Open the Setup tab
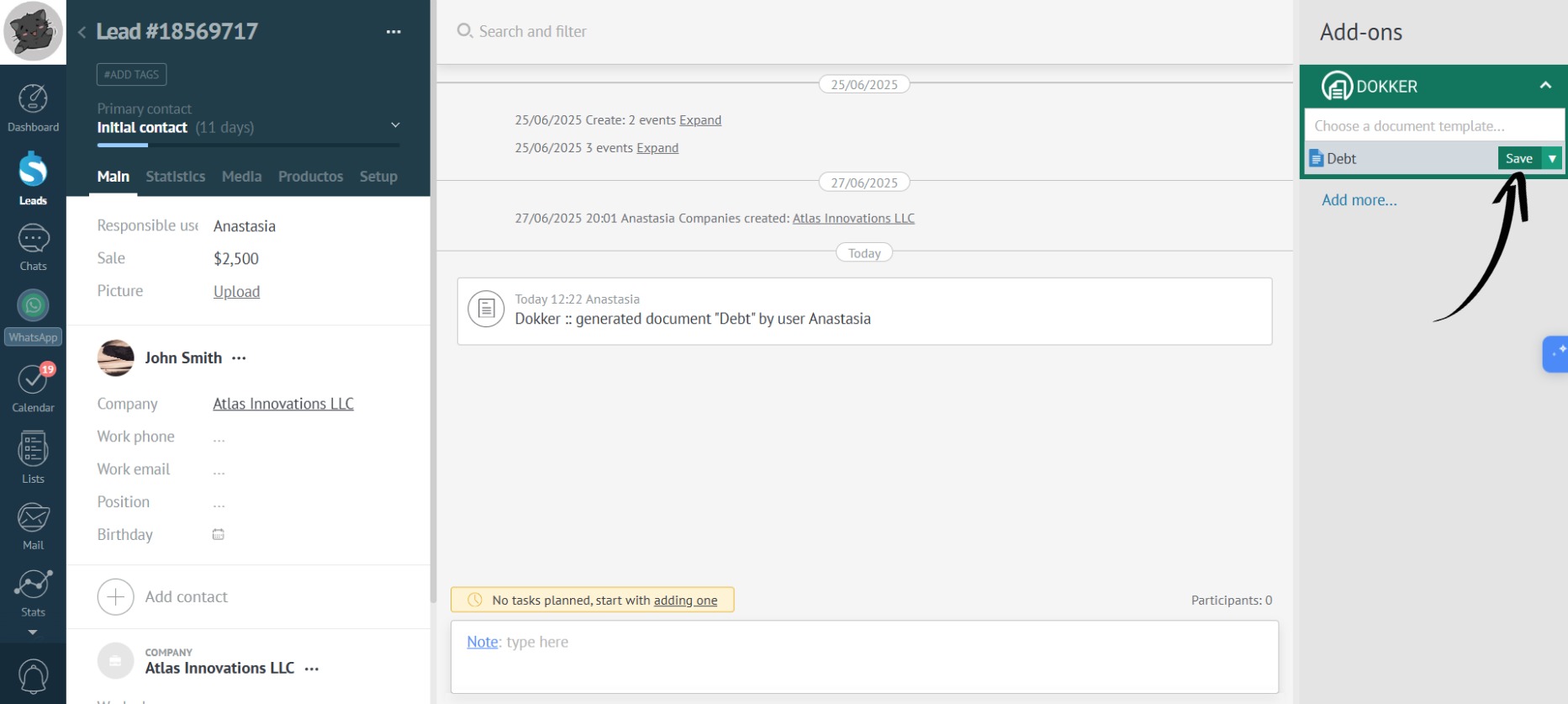 (x=378, y=177)
